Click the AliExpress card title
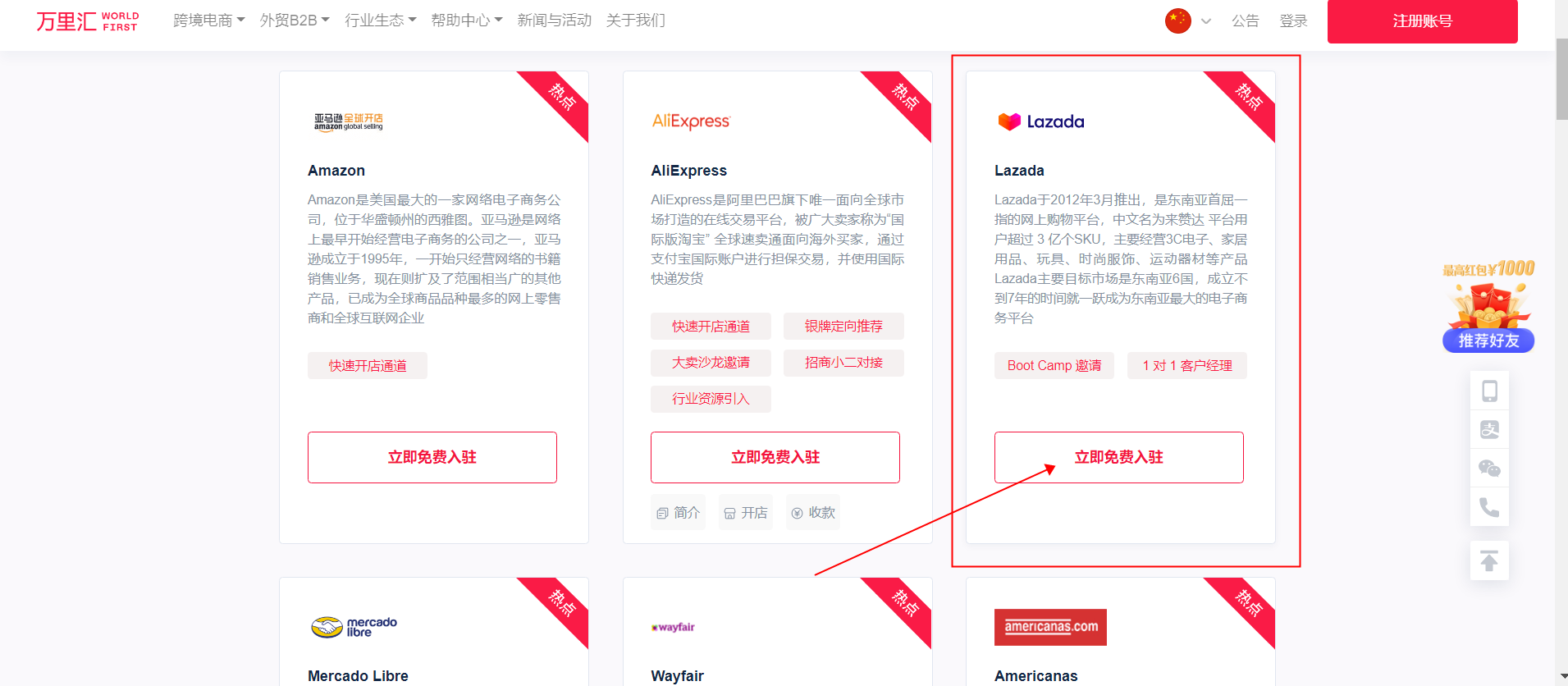Screen dimensions: 1568x686 [689, 171]
